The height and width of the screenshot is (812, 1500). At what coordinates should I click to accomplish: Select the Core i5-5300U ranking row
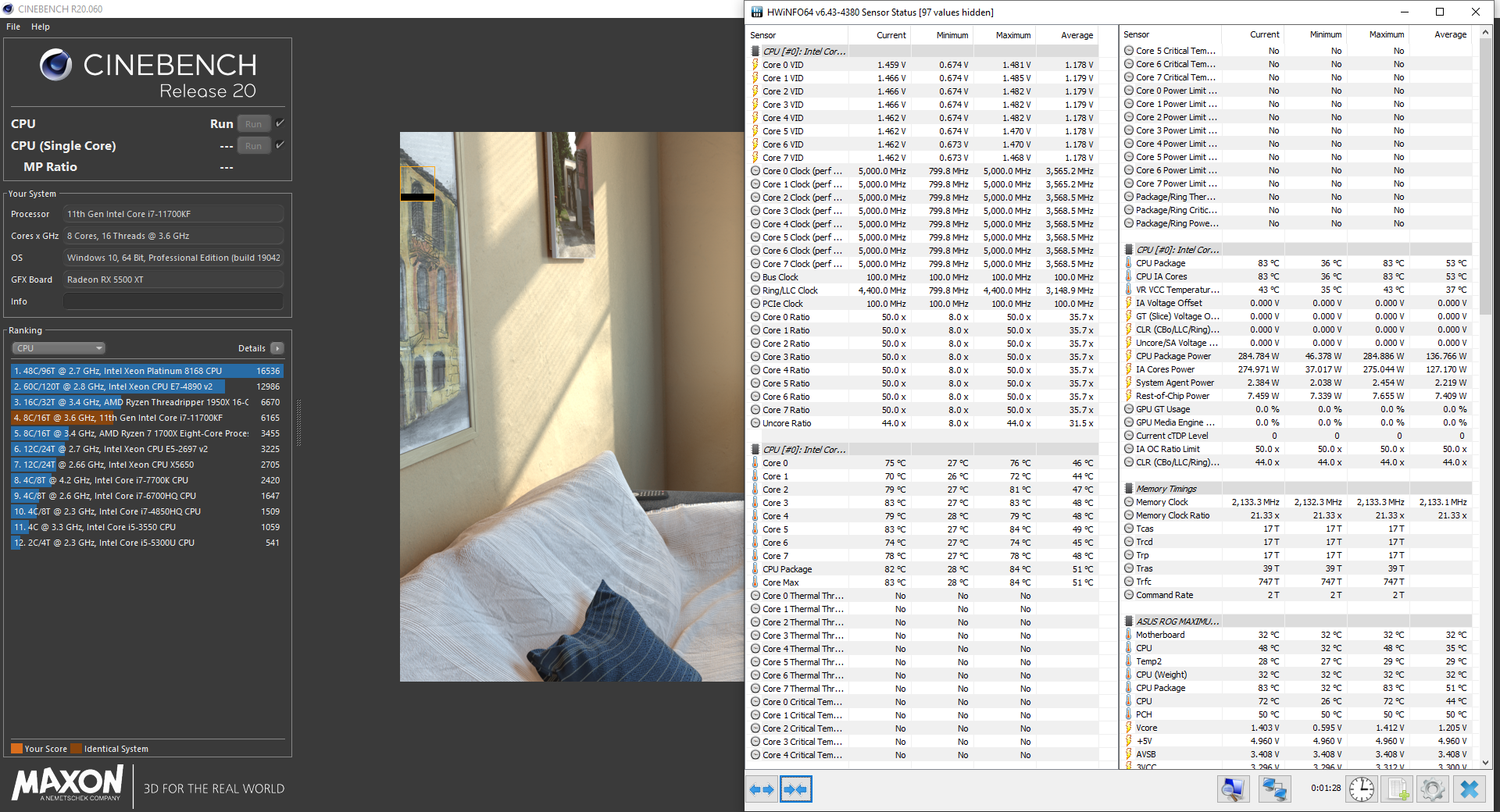[x=147, y=543]
